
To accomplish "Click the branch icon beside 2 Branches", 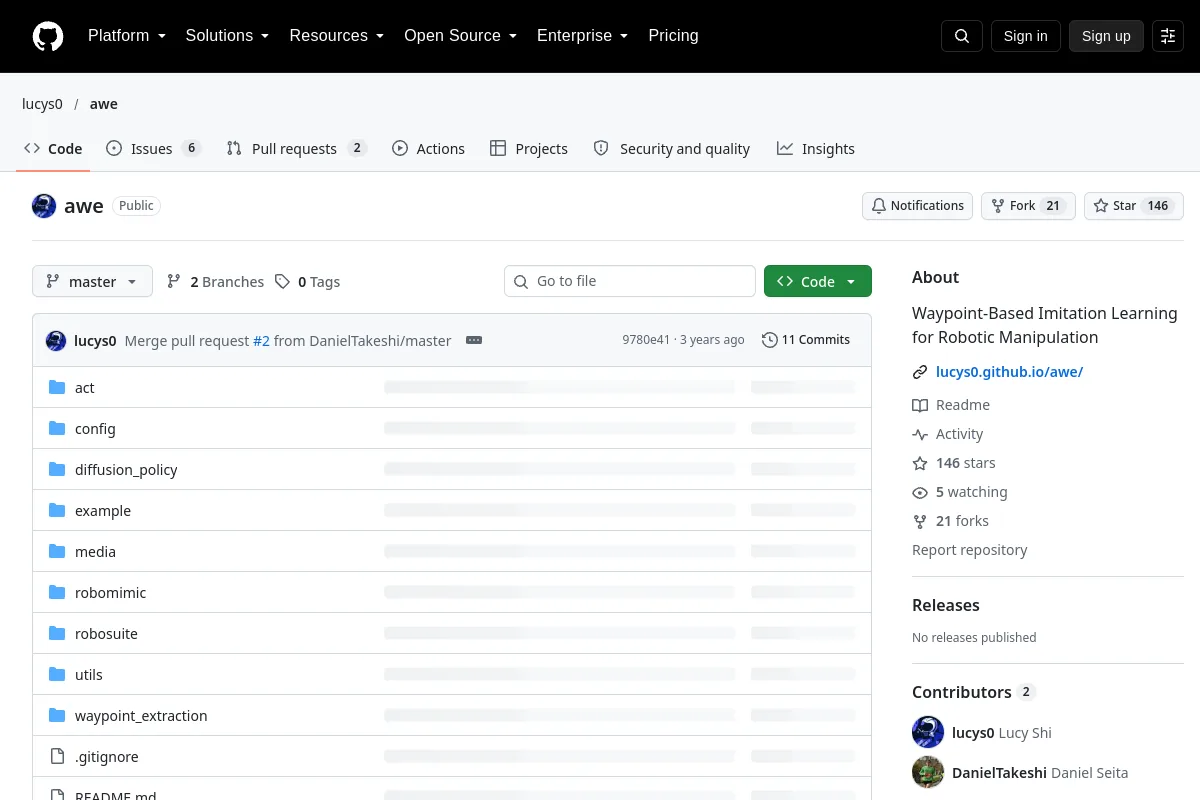I will [x=174, y=282].
